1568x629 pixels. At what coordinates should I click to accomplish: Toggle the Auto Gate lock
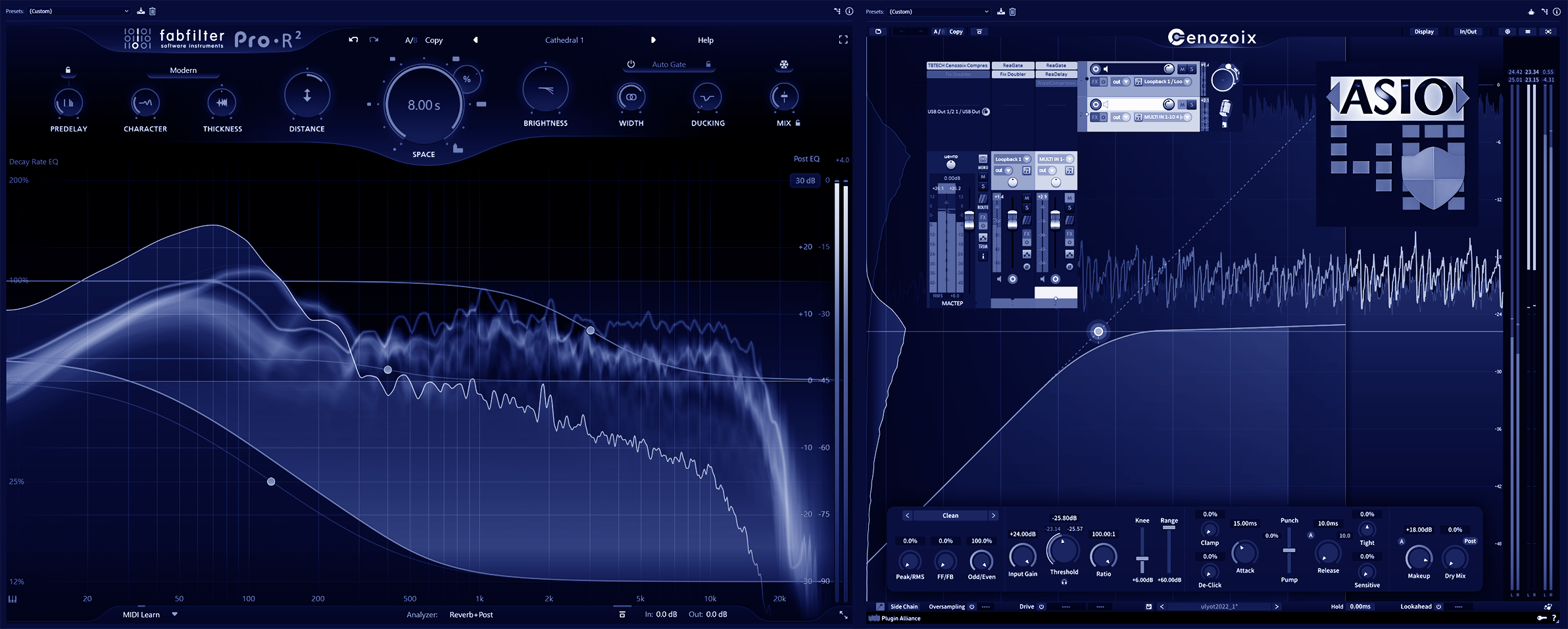coord(708,64)
